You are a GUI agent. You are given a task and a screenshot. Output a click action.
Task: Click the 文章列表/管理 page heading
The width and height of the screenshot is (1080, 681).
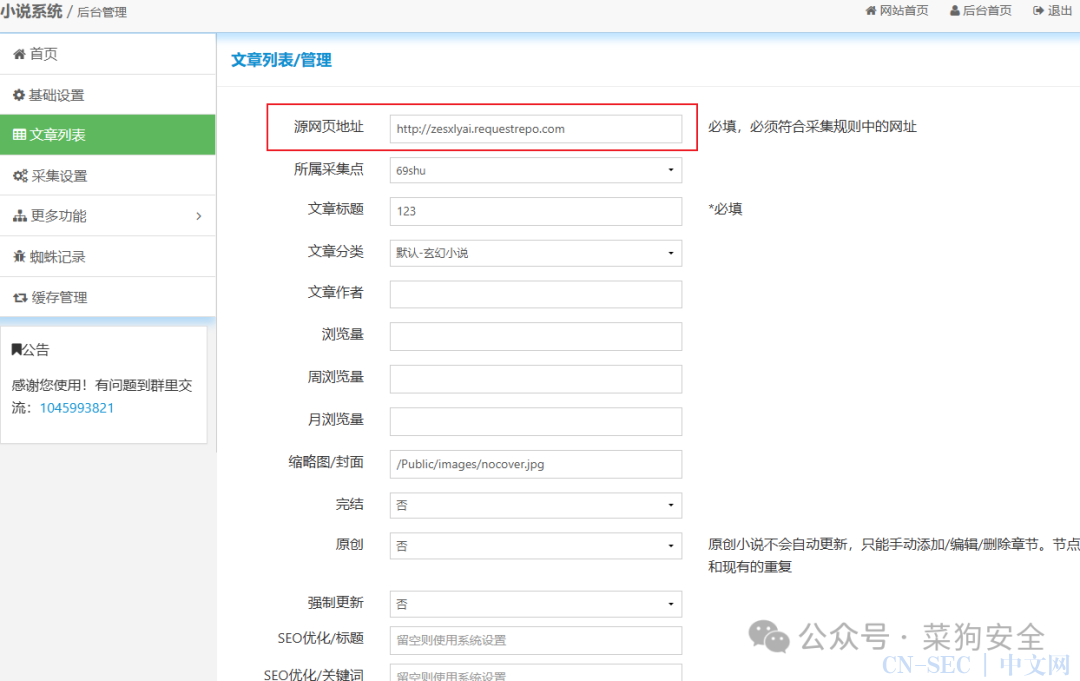pyautogui.click(x=281, y=60)
